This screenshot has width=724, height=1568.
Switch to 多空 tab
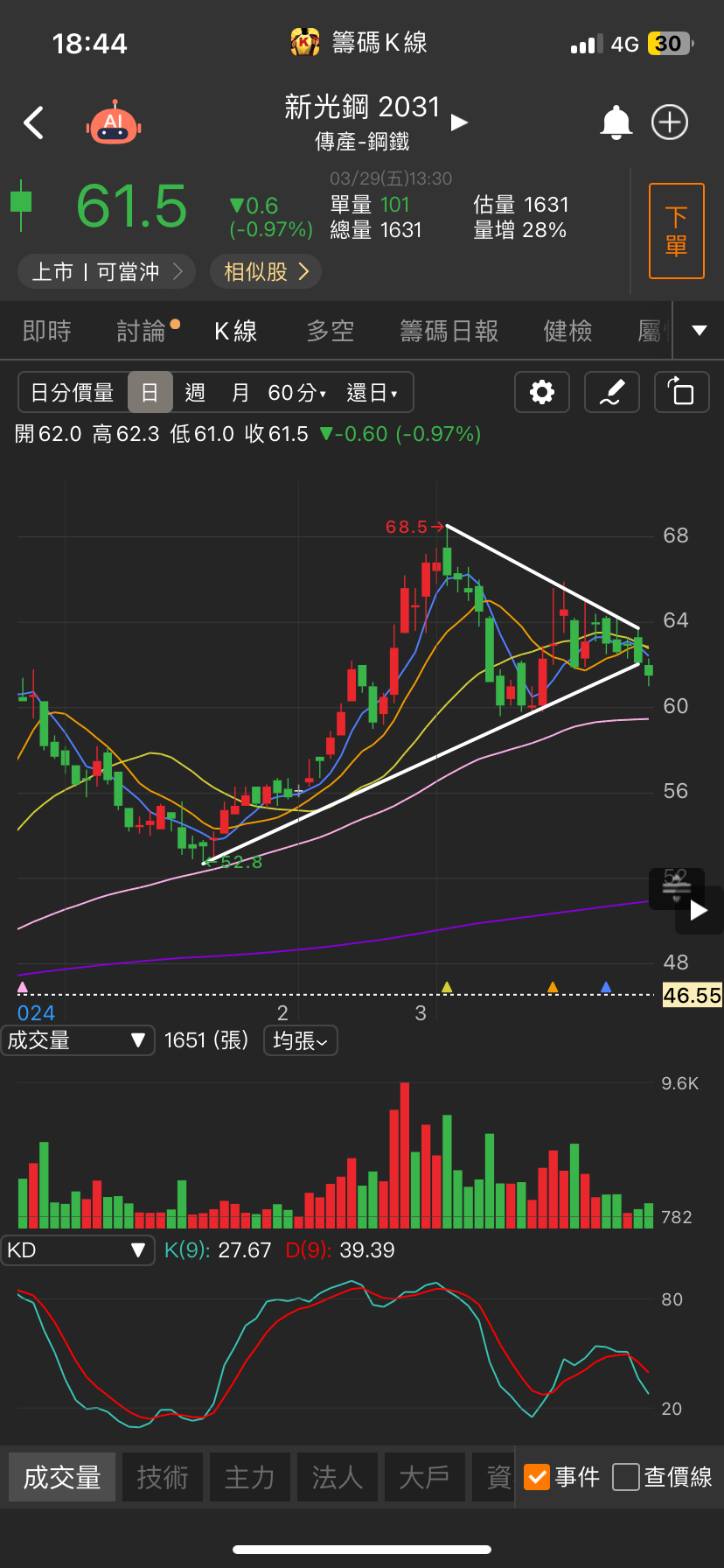pos(331,331)
